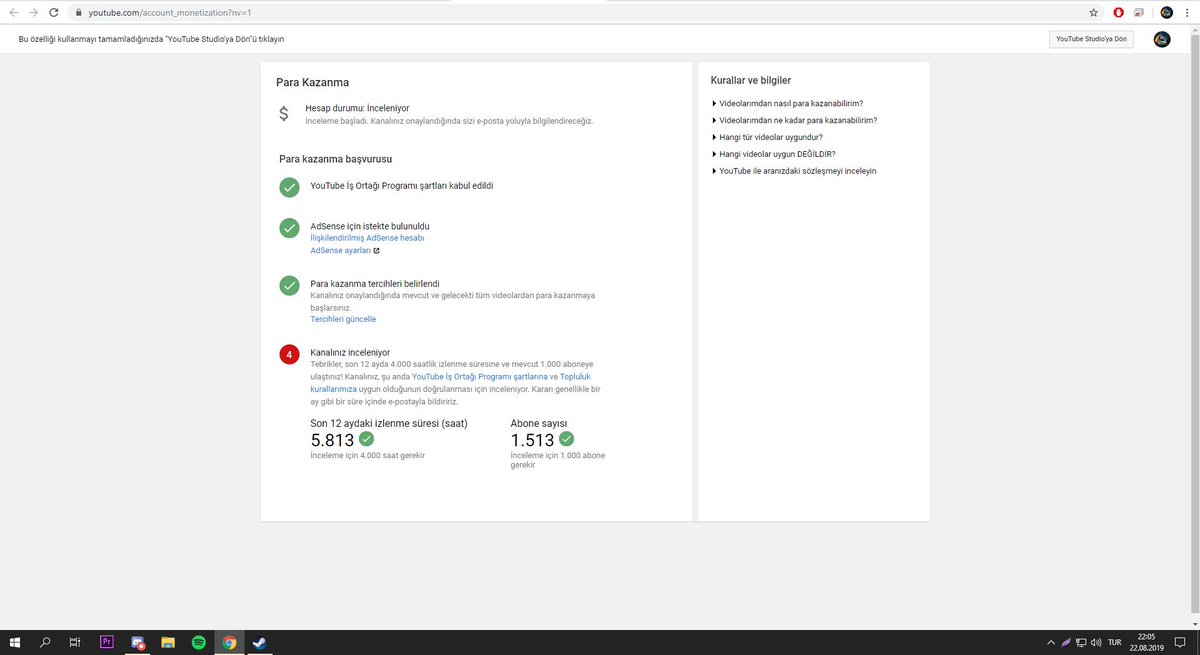Show hidden system tray icons
The width and height of the screenshot is (1200, 655).
point(1050,642)
